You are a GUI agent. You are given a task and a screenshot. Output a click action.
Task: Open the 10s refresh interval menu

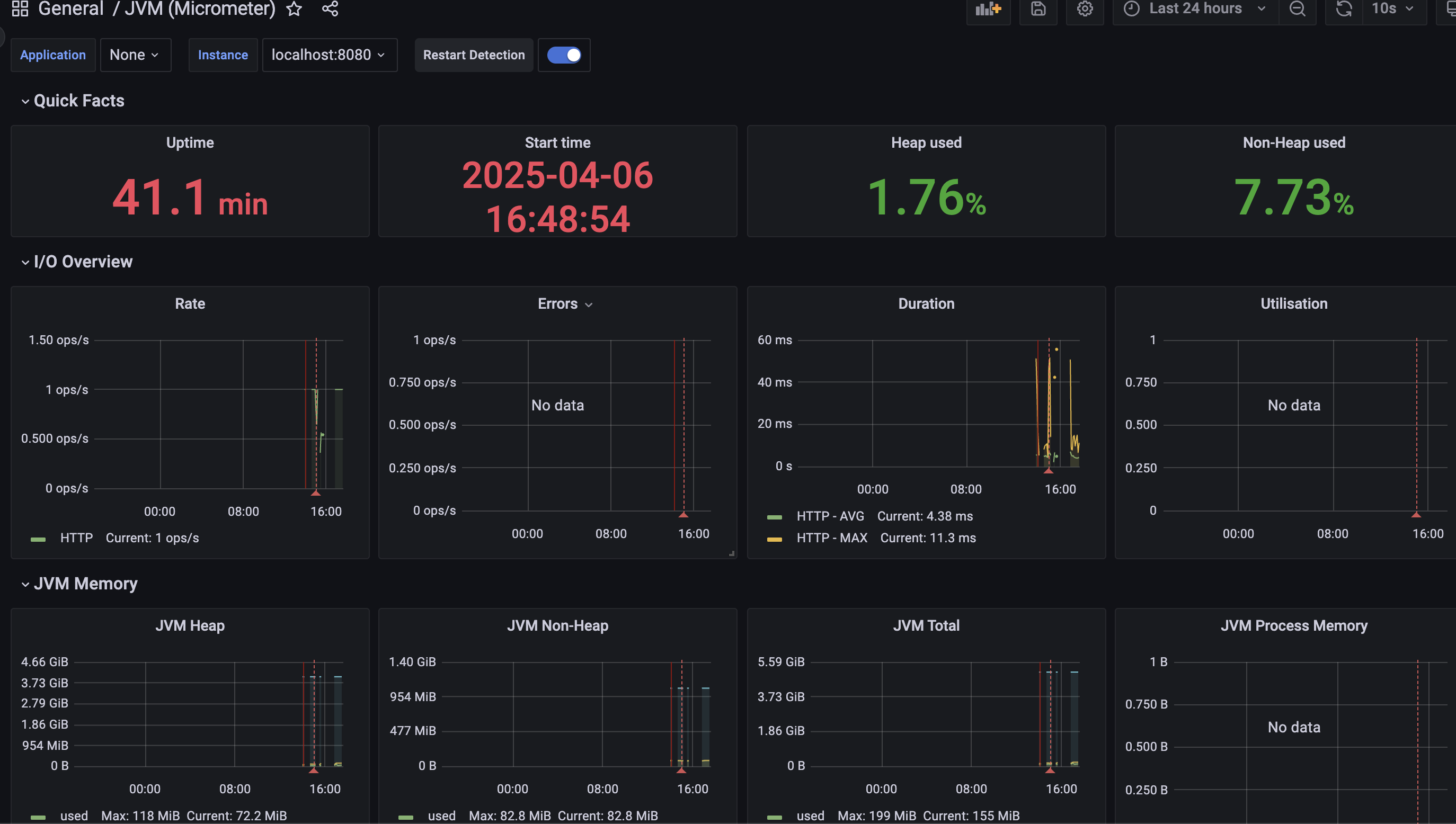tap(1392, 8)
